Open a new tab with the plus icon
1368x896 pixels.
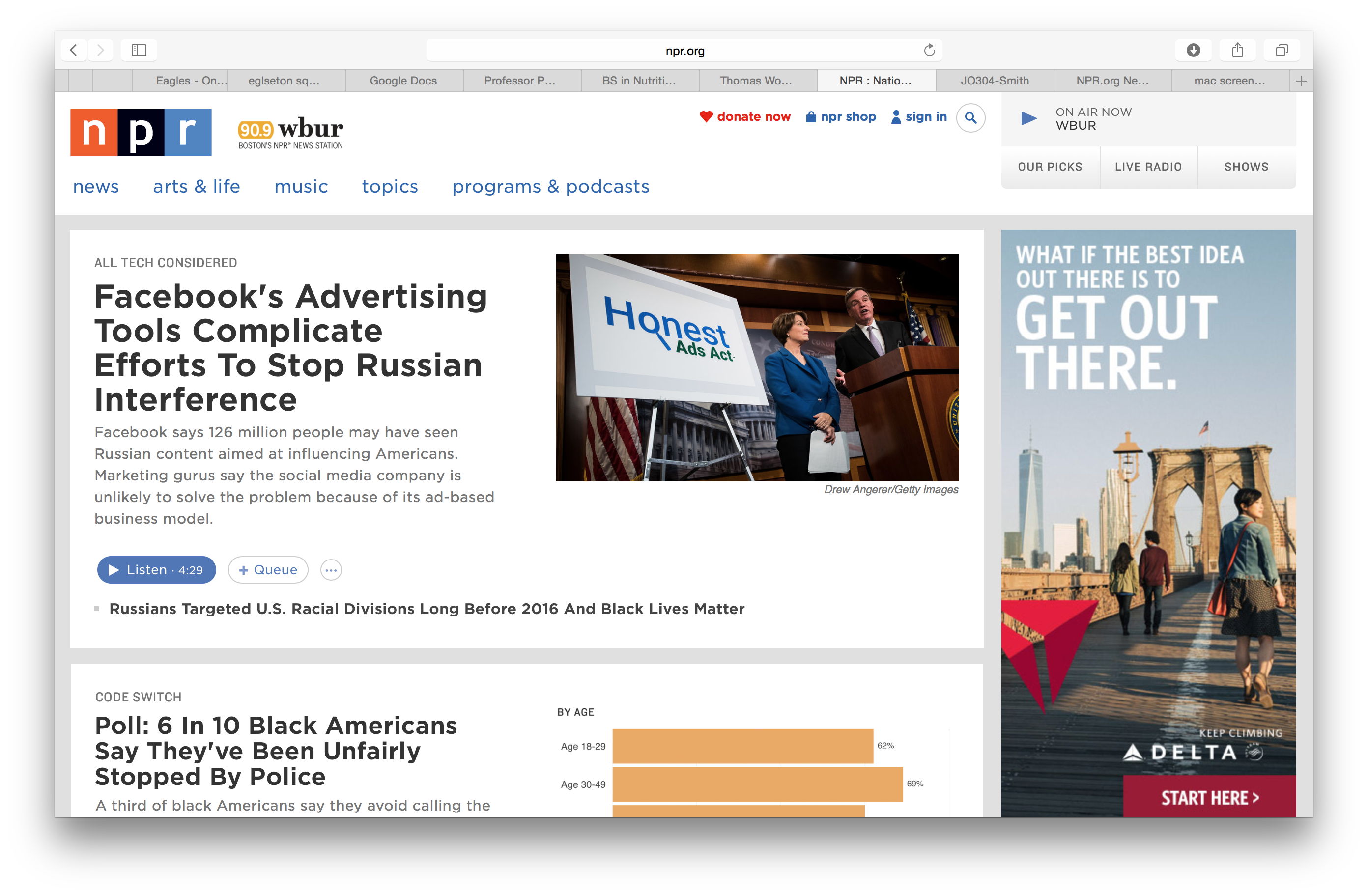tap(1301, 81)
